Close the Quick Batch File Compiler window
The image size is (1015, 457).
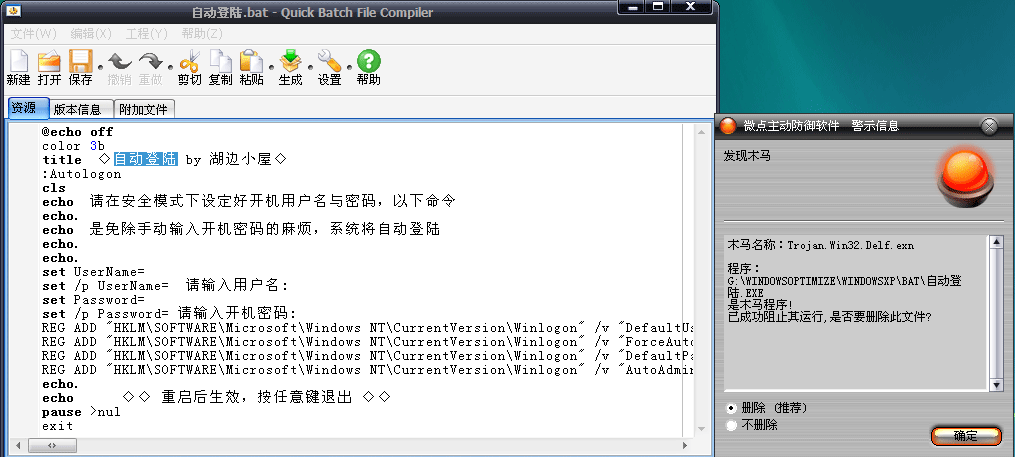pos(691,7)
